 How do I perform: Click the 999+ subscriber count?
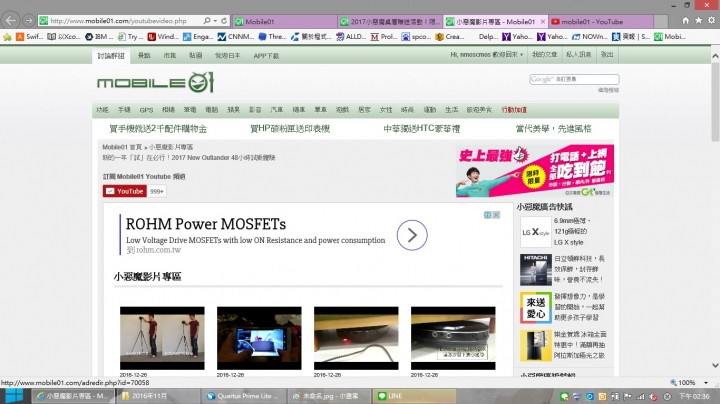tap(157, 191)
